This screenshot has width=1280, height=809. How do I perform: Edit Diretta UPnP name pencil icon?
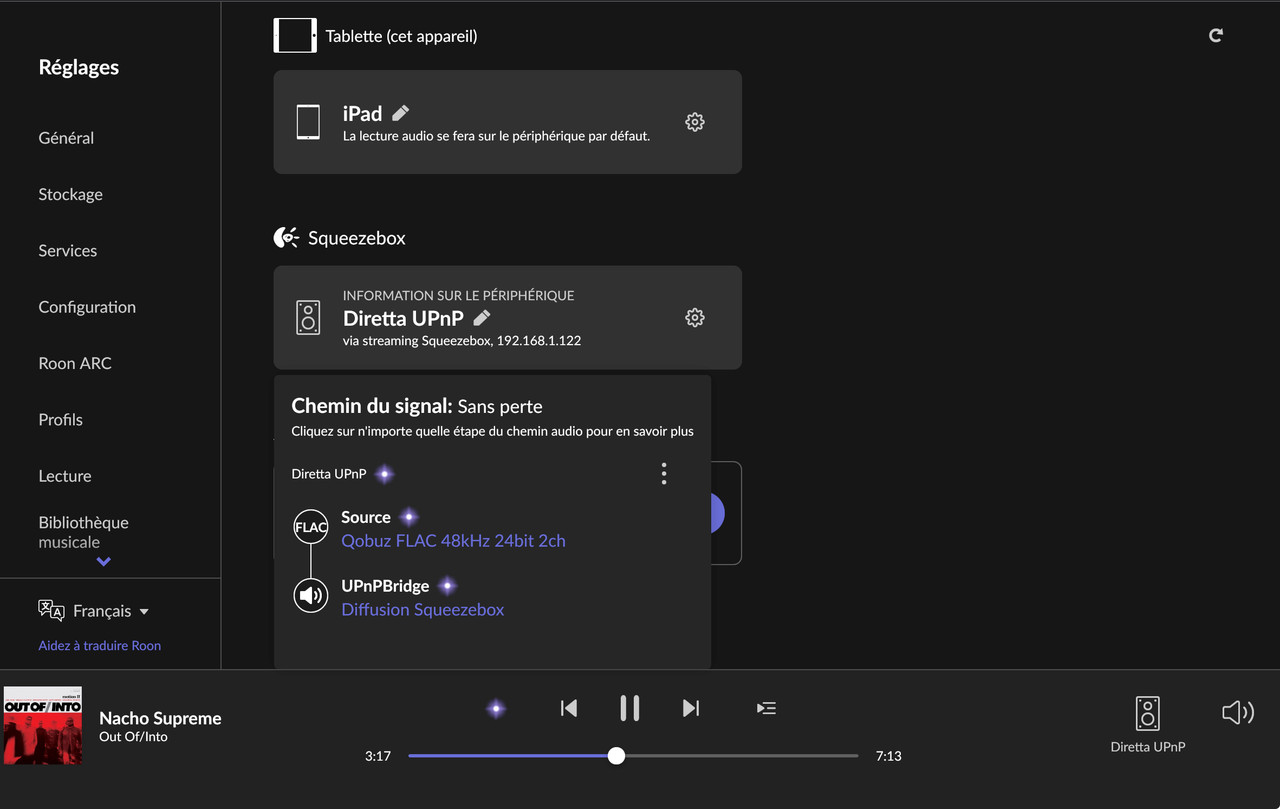coord(482,318)
